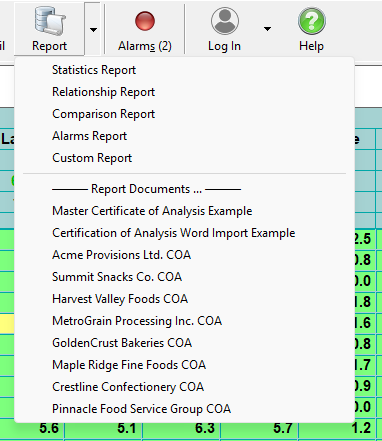The image size is (382, 441).
Task: Expand the Log In dropdown arrow
Action: pos(267,29)
